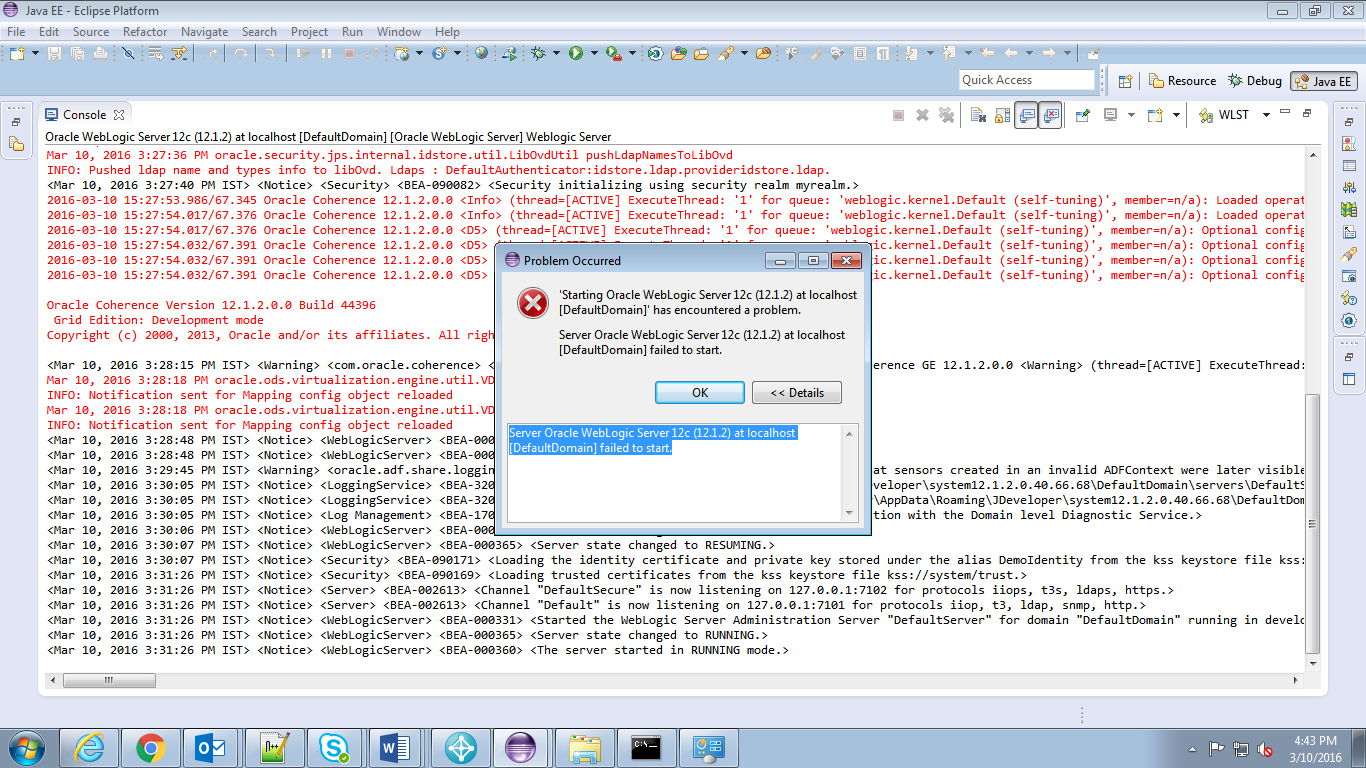1366x768 pixels.
Task: Expand the External Tools dropdown arrow
Action: 633,53
